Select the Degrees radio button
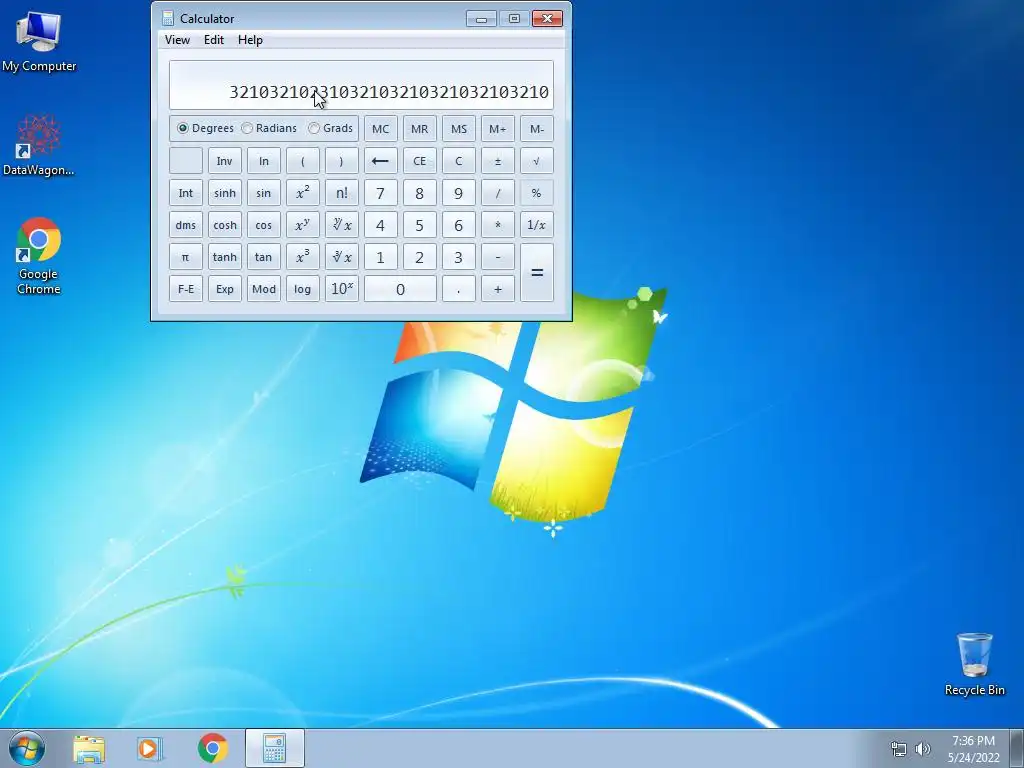The height and width of the screenshot is (768, 1024). coord(205,128)
